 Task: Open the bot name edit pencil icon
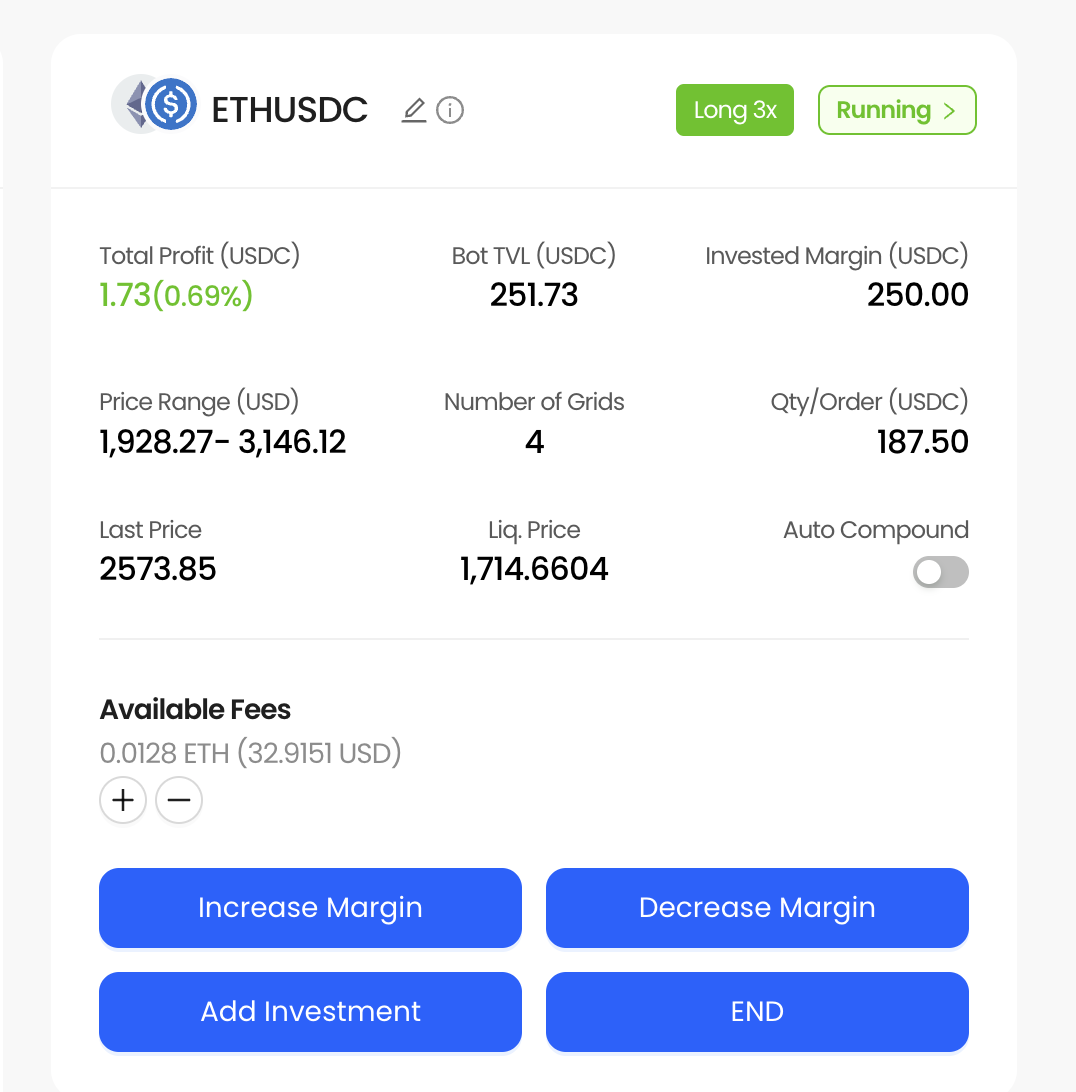pos(413,110)
